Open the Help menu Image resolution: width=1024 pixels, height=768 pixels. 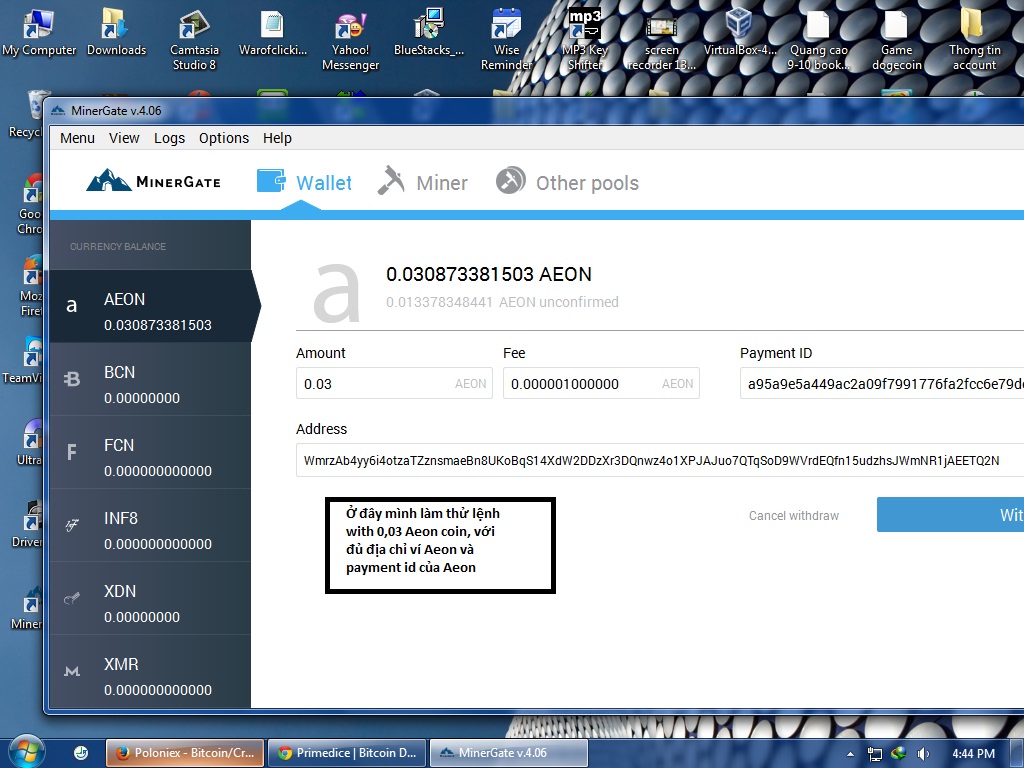tap(277, 138)
